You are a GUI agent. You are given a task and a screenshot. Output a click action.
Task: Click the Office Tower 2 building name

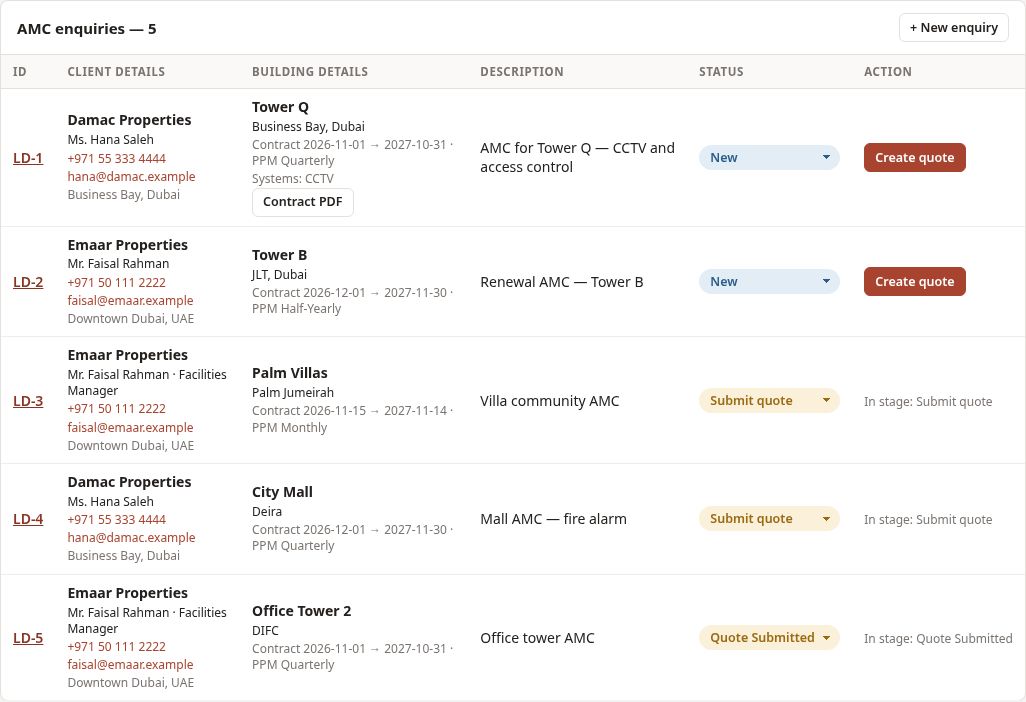(302, 611)
